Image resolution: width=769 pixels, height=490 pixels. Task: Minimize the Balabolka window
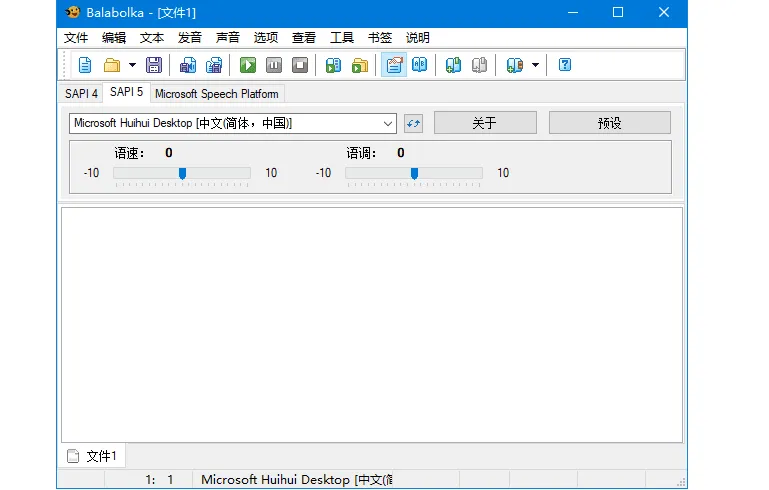point(573,13)
